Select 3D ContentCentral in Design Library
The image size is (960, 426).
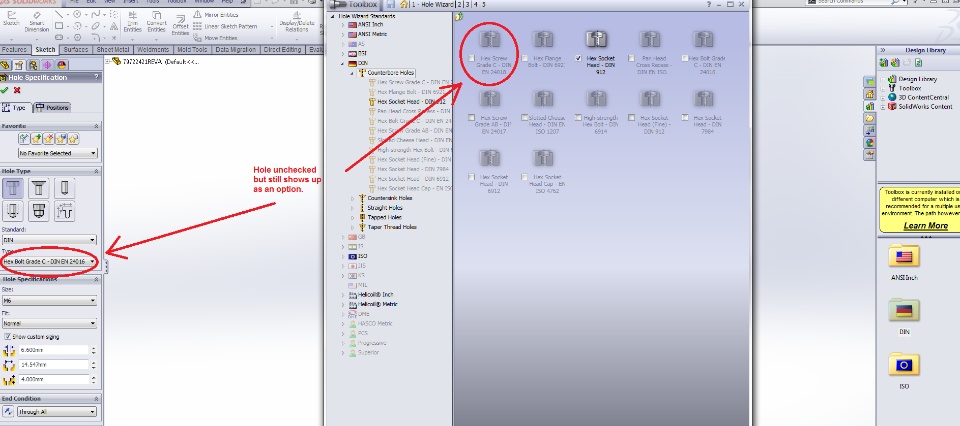924,97
